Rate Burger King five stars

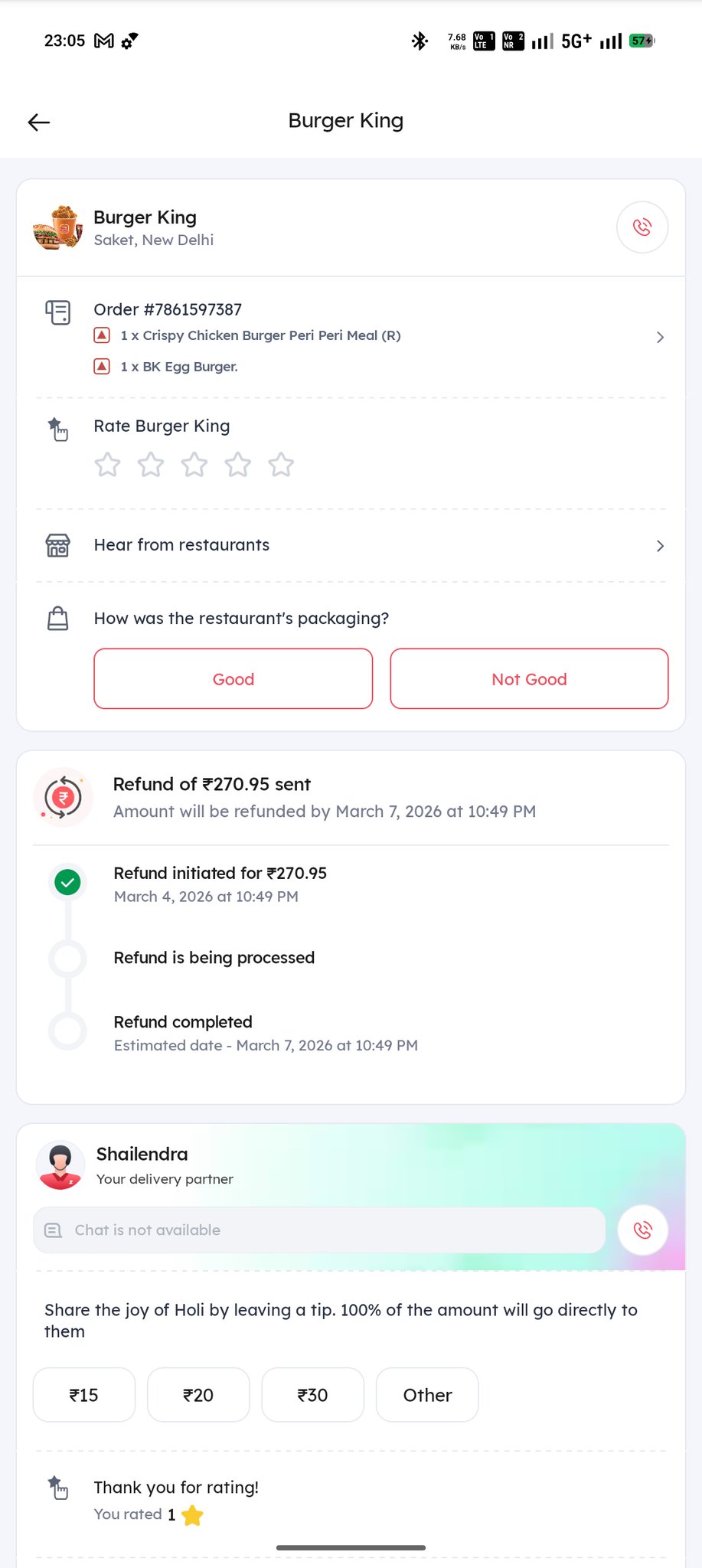pyautogui.click(x=281, y=465)
